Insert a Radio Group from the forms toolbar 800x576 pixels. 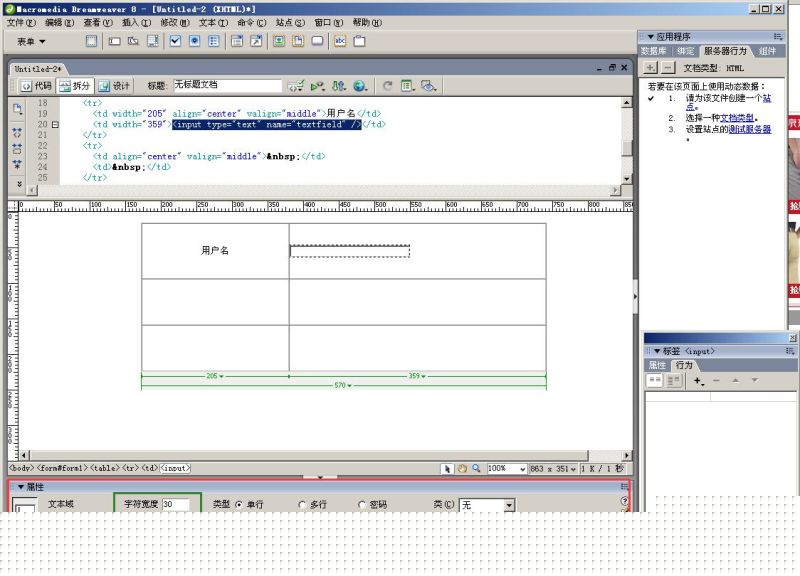[x=214, y=41]
